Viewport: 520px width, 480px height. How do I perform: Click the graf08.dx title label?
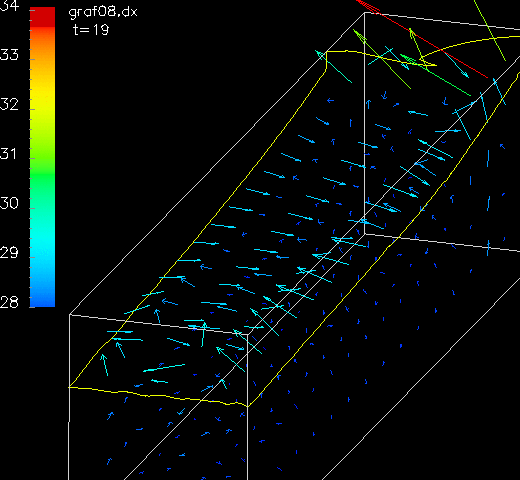pyautogui.click(x=103, y=12)
